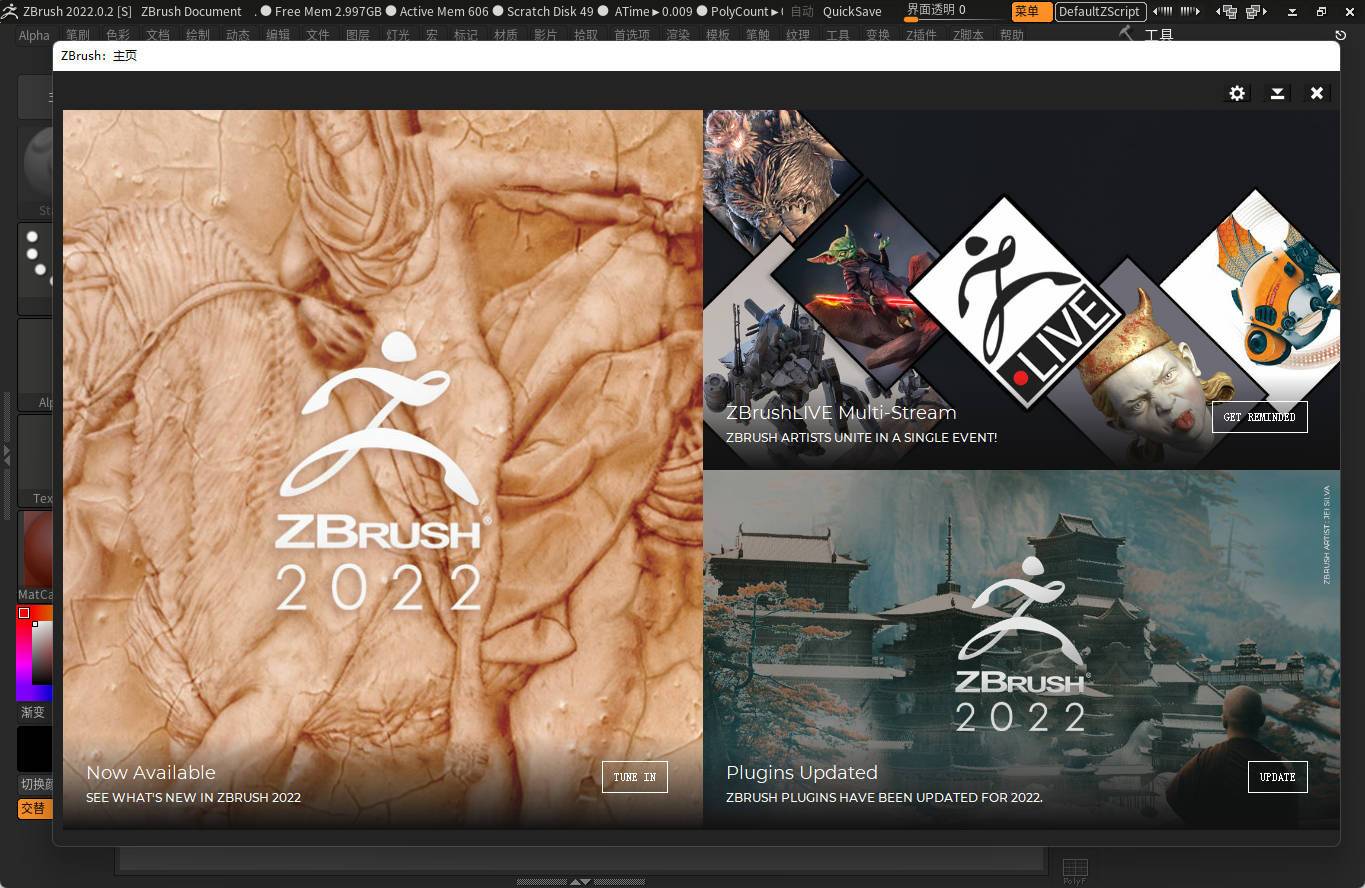Minimize the ZBrush application window
The height and width of the screenshot is (888, 1365).
(1292, 12)
